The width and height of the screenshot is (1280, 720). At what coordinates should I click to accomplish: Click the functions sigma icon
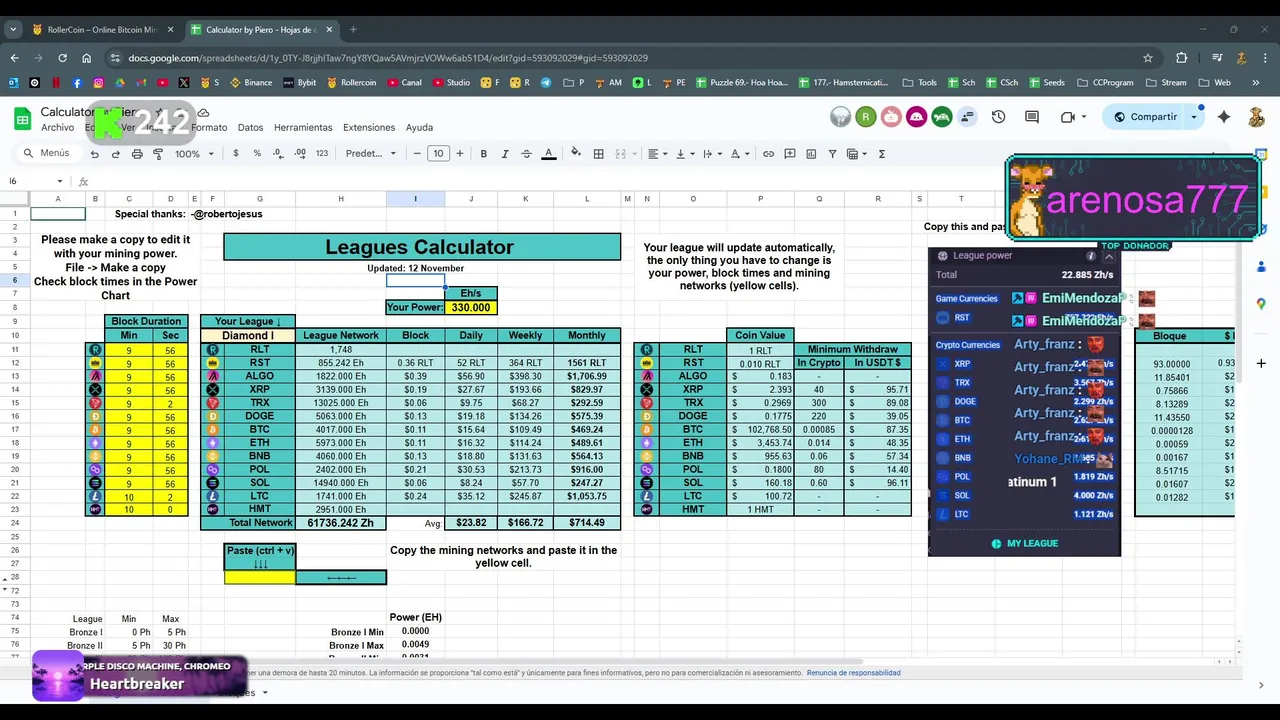[x=881, y=154]
